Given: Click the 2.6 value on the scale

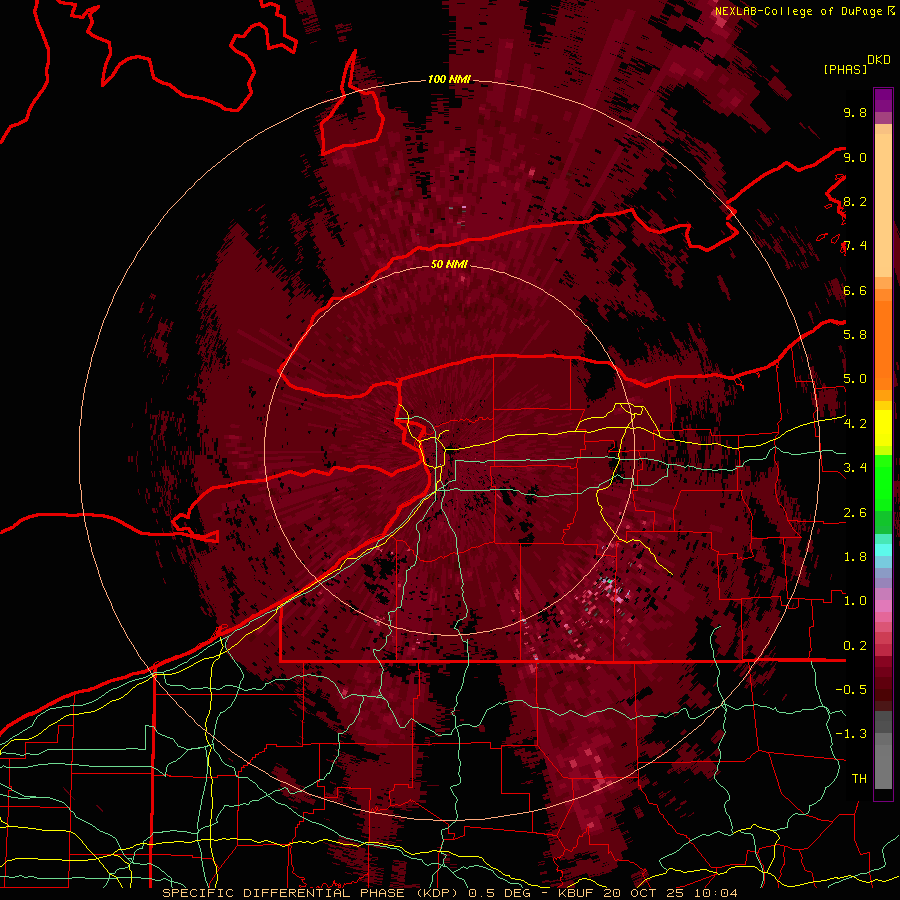Looking at the screenshot, I should [855, 513].
